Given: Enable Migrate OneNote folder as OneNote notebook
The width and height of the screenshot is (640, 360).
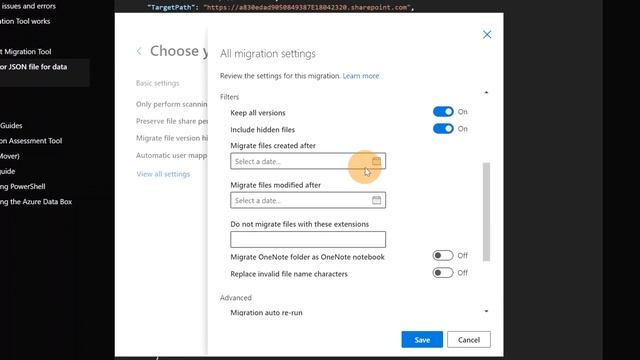Looking at the screenshot, I should click(443, 256).
